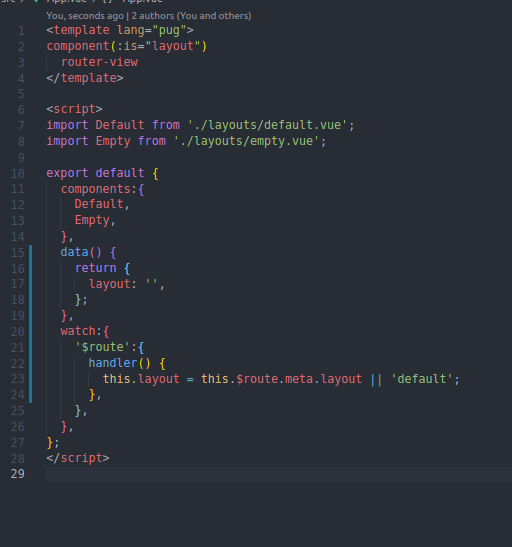
Task: Click the 'router-view' text
Action: coord(99,62)
